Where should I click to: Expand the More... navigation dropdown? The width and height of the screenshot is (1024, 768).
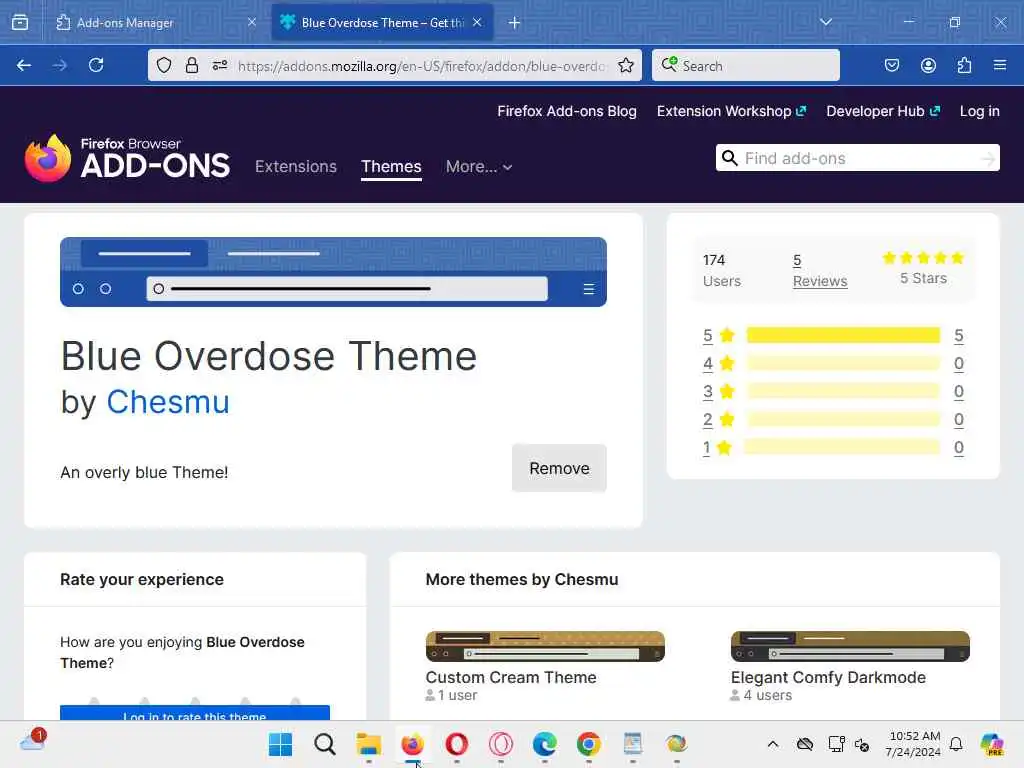click(x=479, y=167)
